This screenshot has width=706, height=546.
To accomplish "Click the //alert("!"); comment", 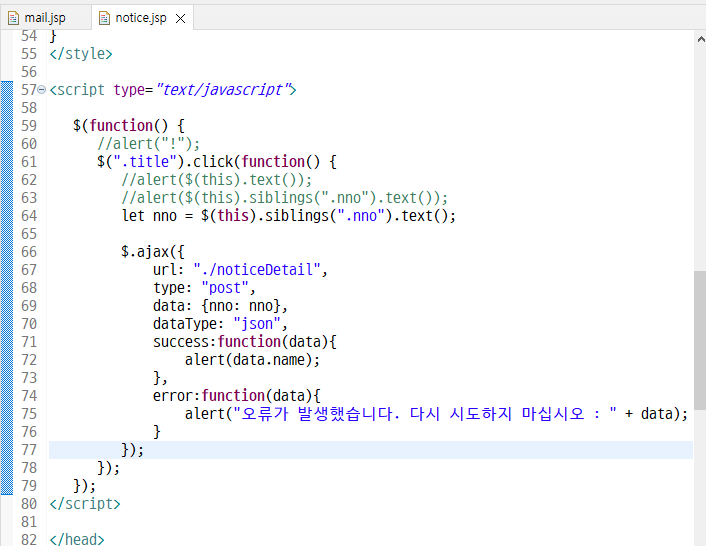I will click(x=149, y=144).
